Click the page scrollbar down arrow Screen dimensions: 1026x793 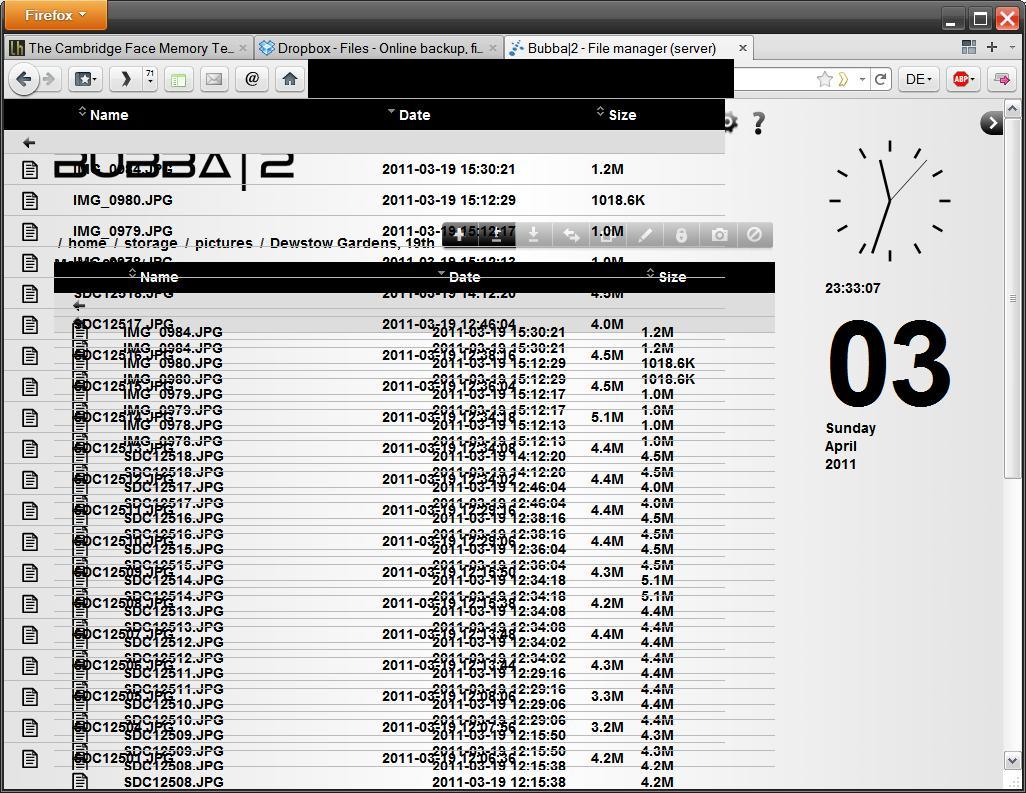click(1012, 761)
